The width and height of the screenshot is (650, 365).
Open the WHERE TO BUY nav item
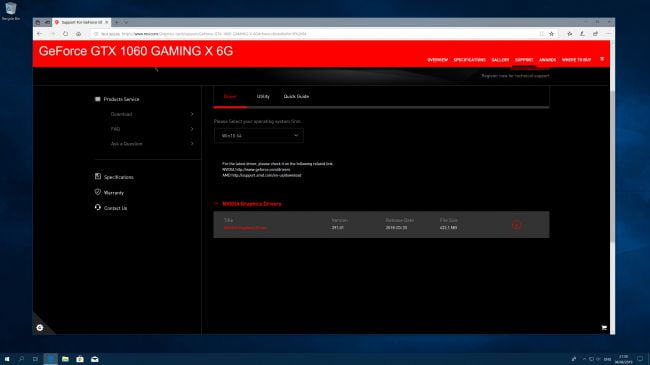coord(576,60)
